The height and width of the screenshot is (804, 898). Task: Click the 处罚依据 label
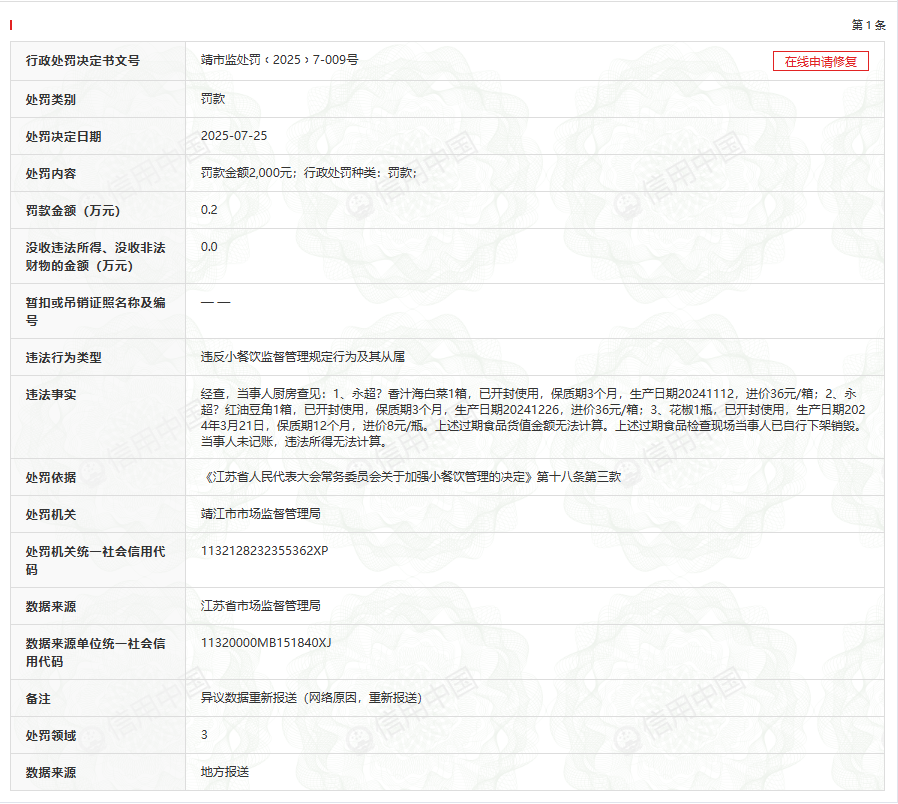[50, 478]
